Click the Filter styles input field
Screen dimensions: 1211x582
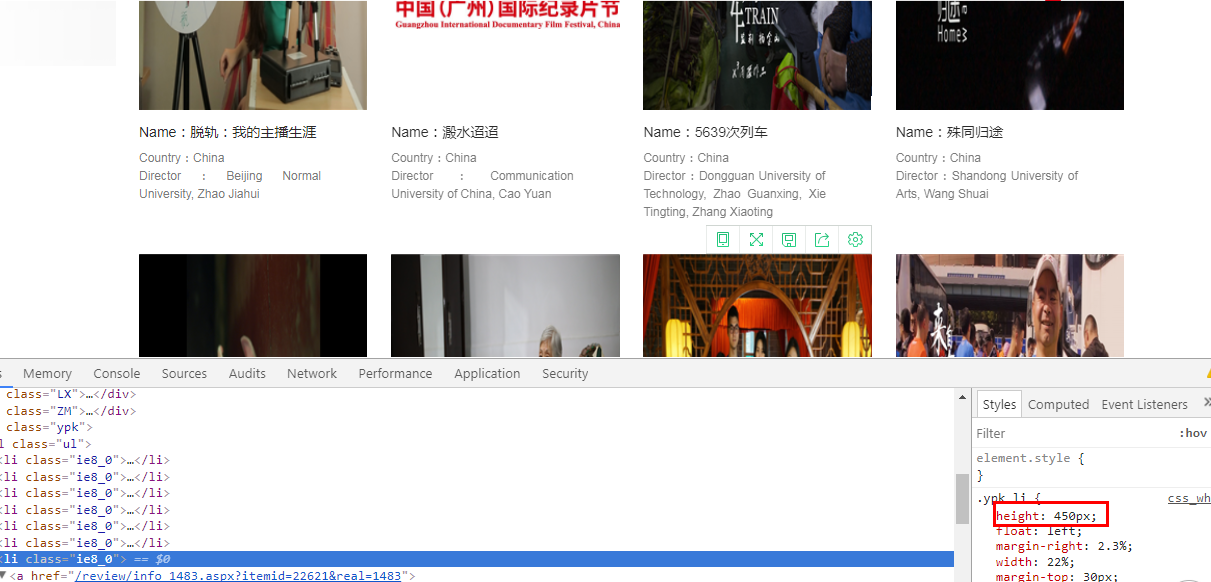pos(1070,433)
